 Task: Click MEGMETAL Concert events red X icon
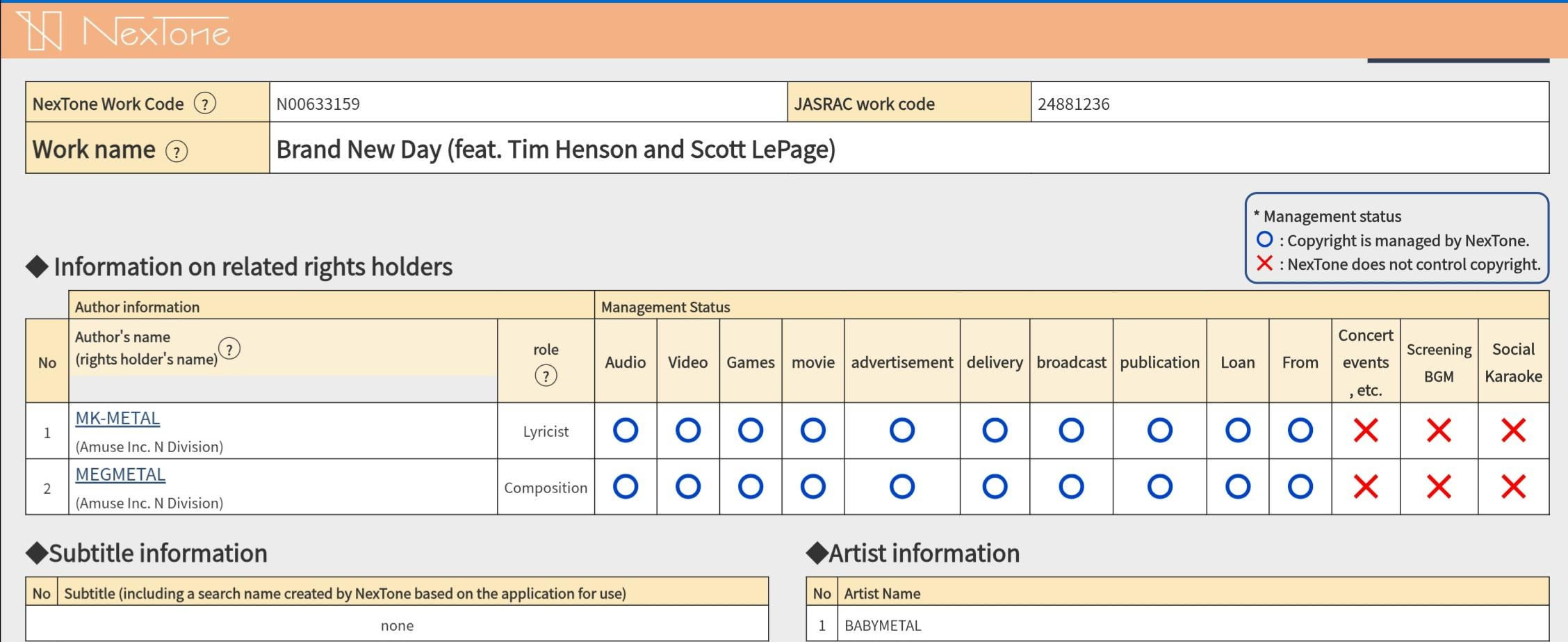[x=1365, y=487]
